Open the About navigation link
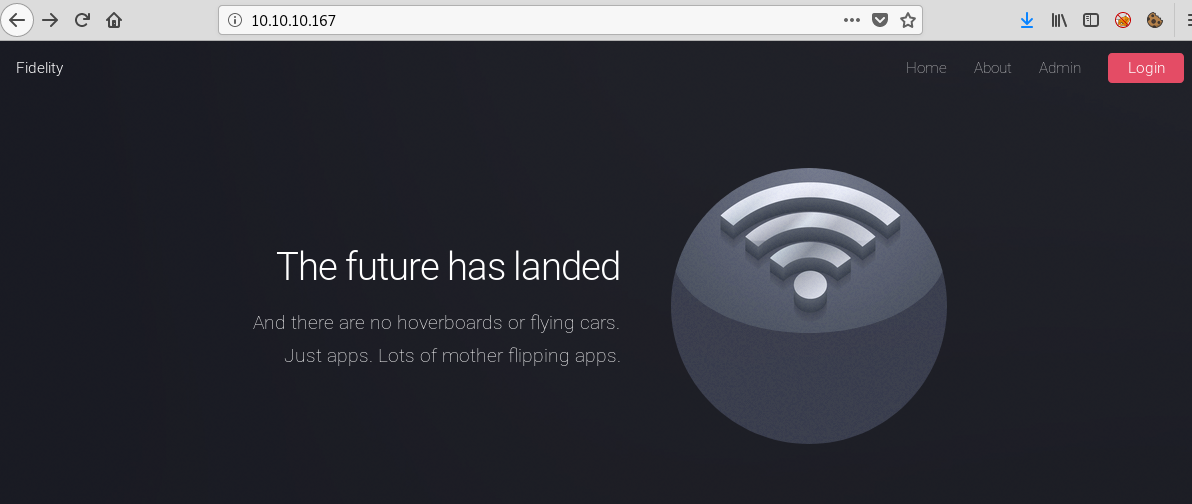Image resolution: width=1192 pixels, height=504 pixels. (992, 68)
